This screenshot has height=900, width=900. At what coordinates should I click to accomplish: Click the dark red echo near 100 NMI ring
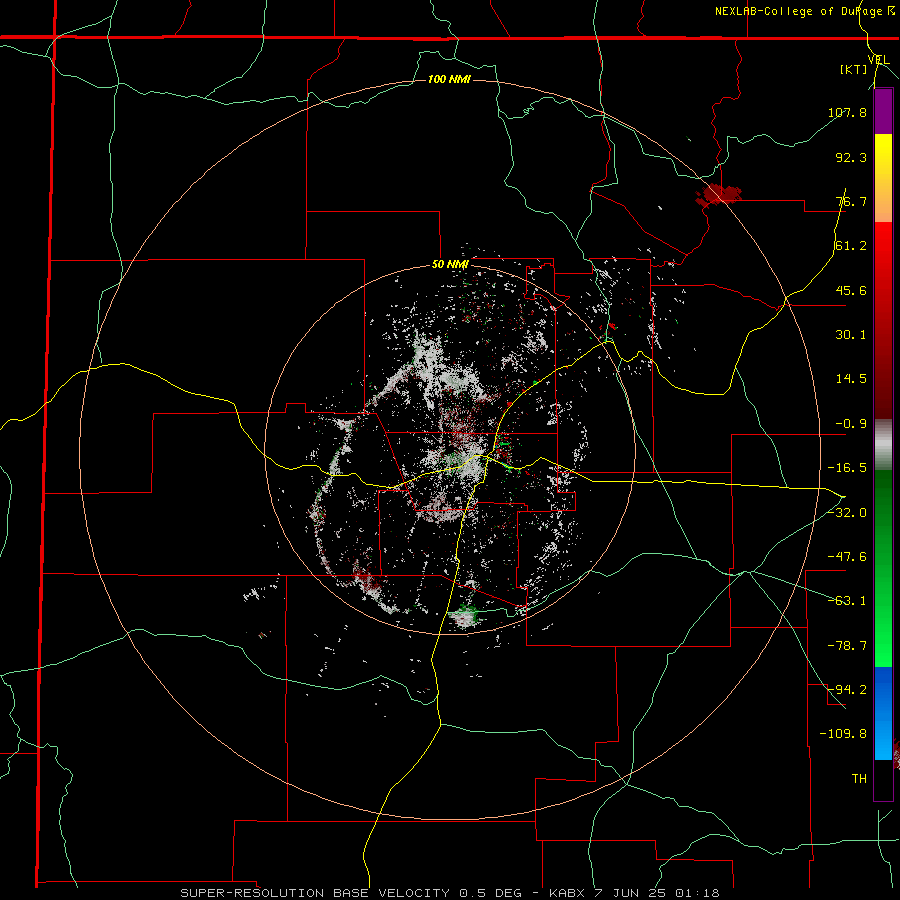pyautogui.click(x=719, y=194)
